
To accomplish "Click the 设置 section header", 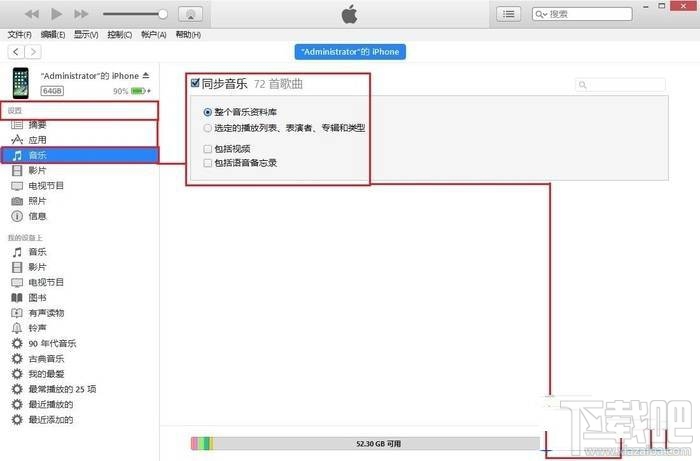I will click(x=15, y=111).
